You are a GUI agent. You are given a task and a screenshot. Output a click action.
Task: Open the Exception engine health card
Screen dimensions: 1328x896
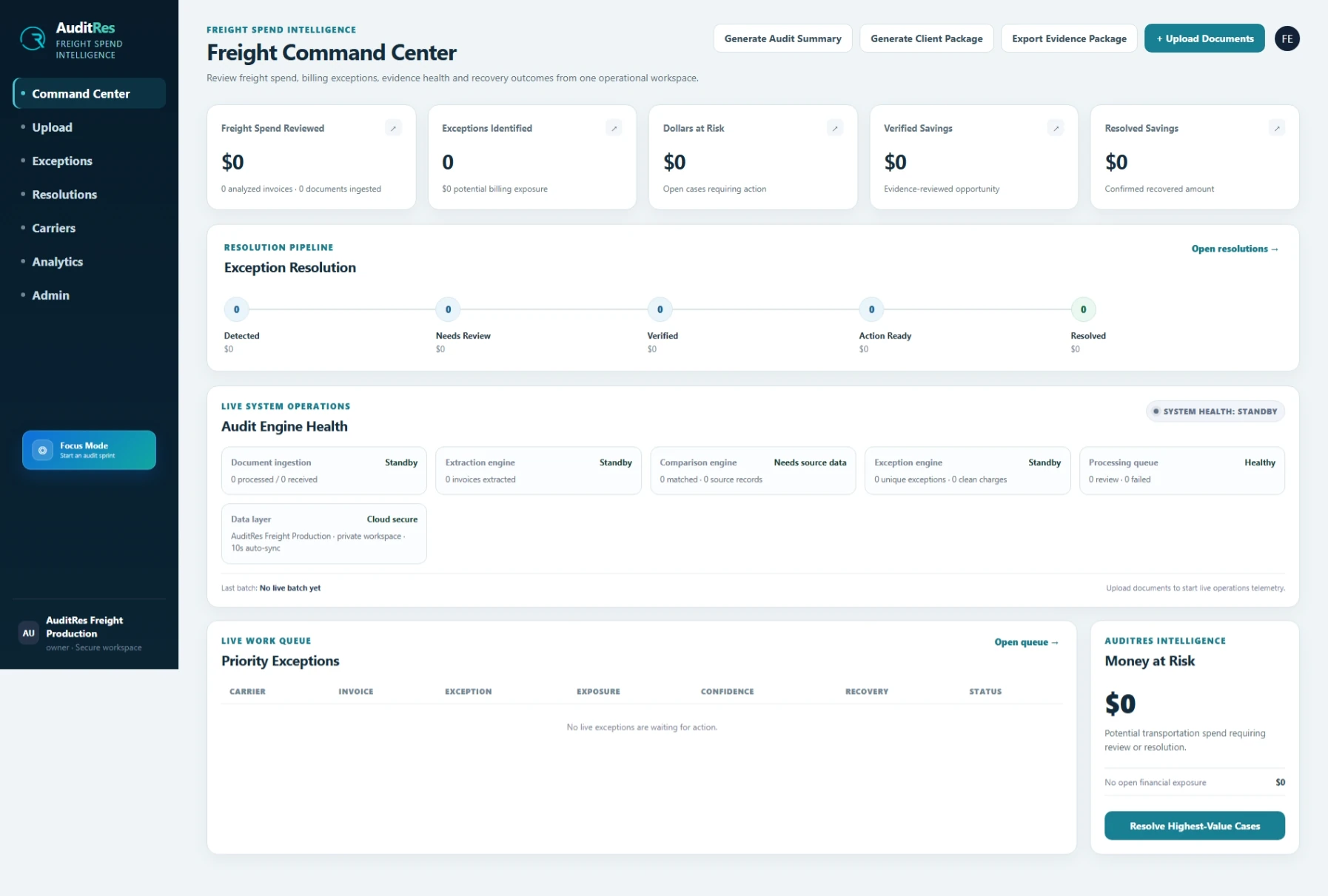(968, 471)
